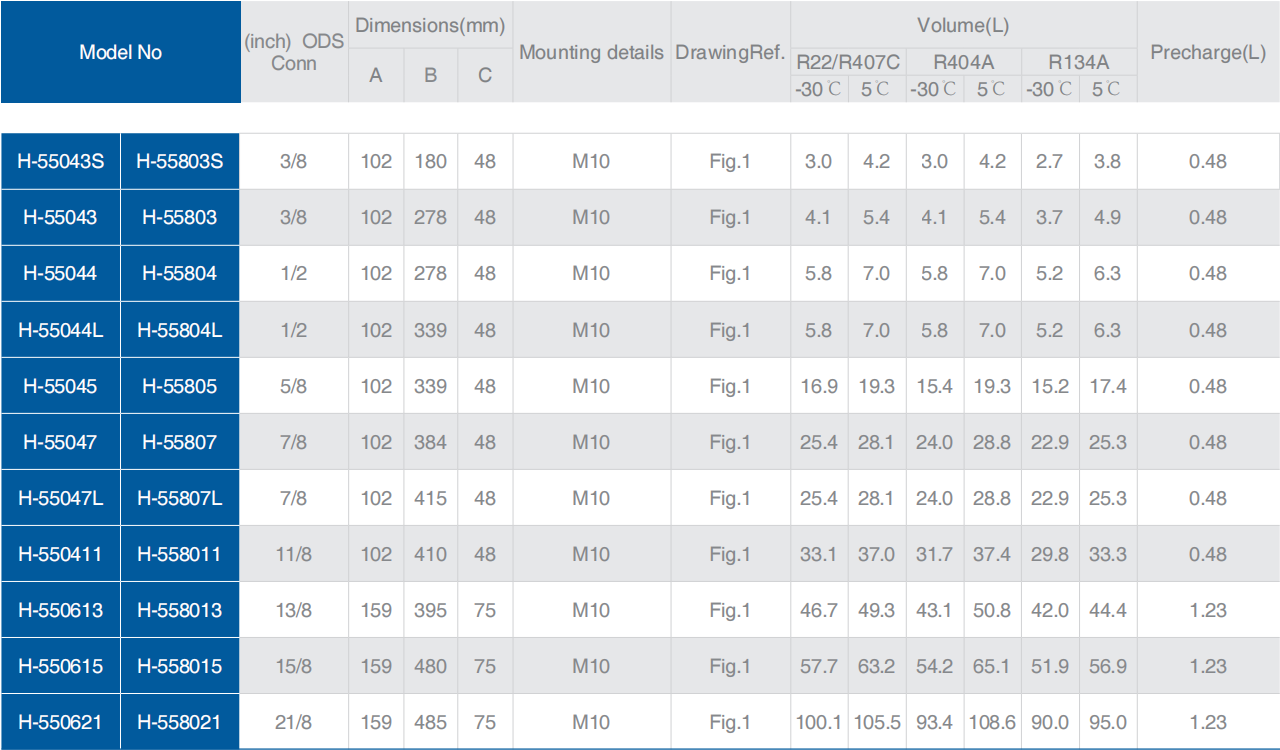This screenshot has width=1280, height=750.
Task: Click the 21/8 ODS connection value
Action: (x=294, y=722)
